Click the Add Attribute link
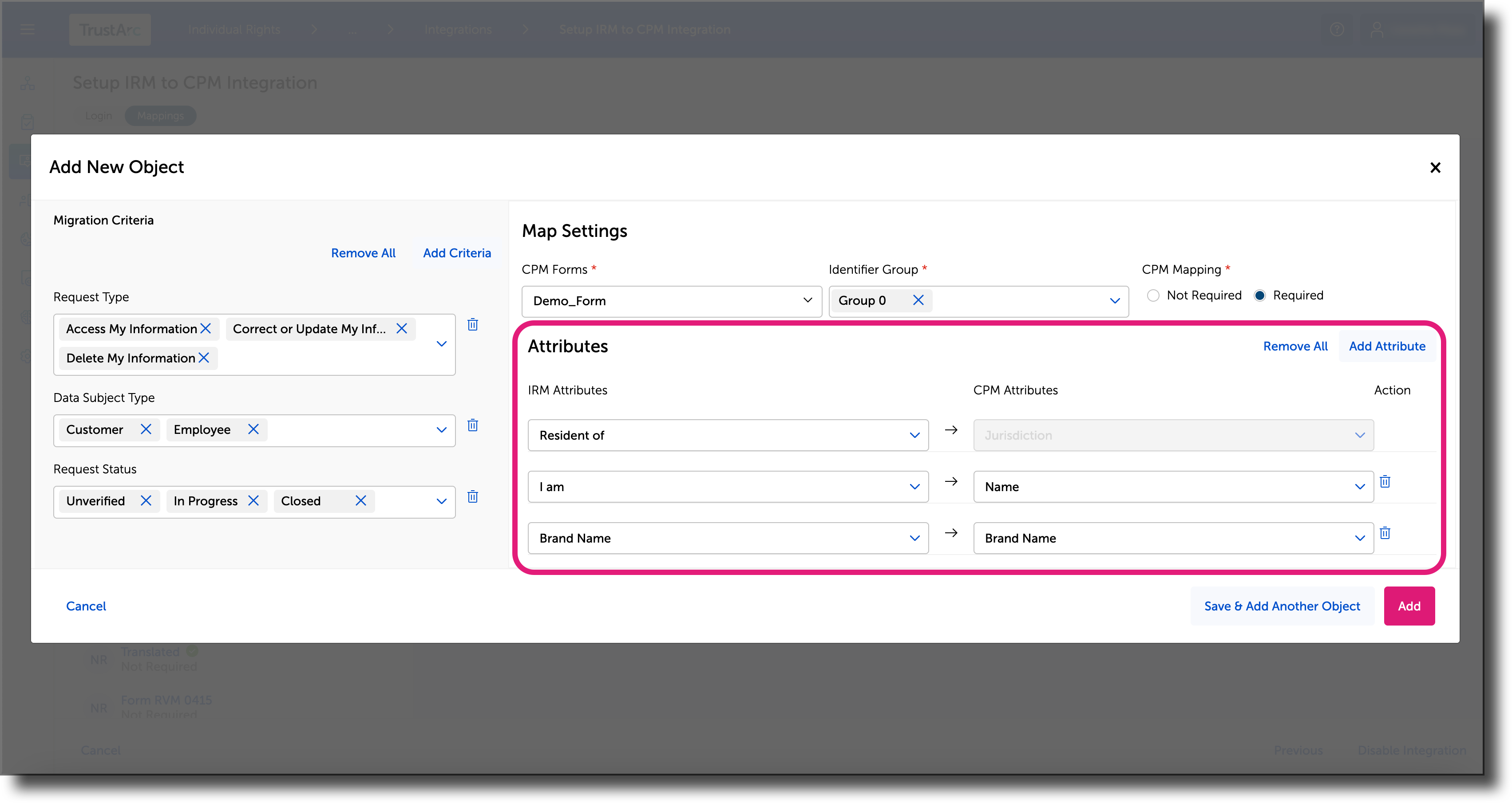The image size is (1512, 803). (1387, 346)
